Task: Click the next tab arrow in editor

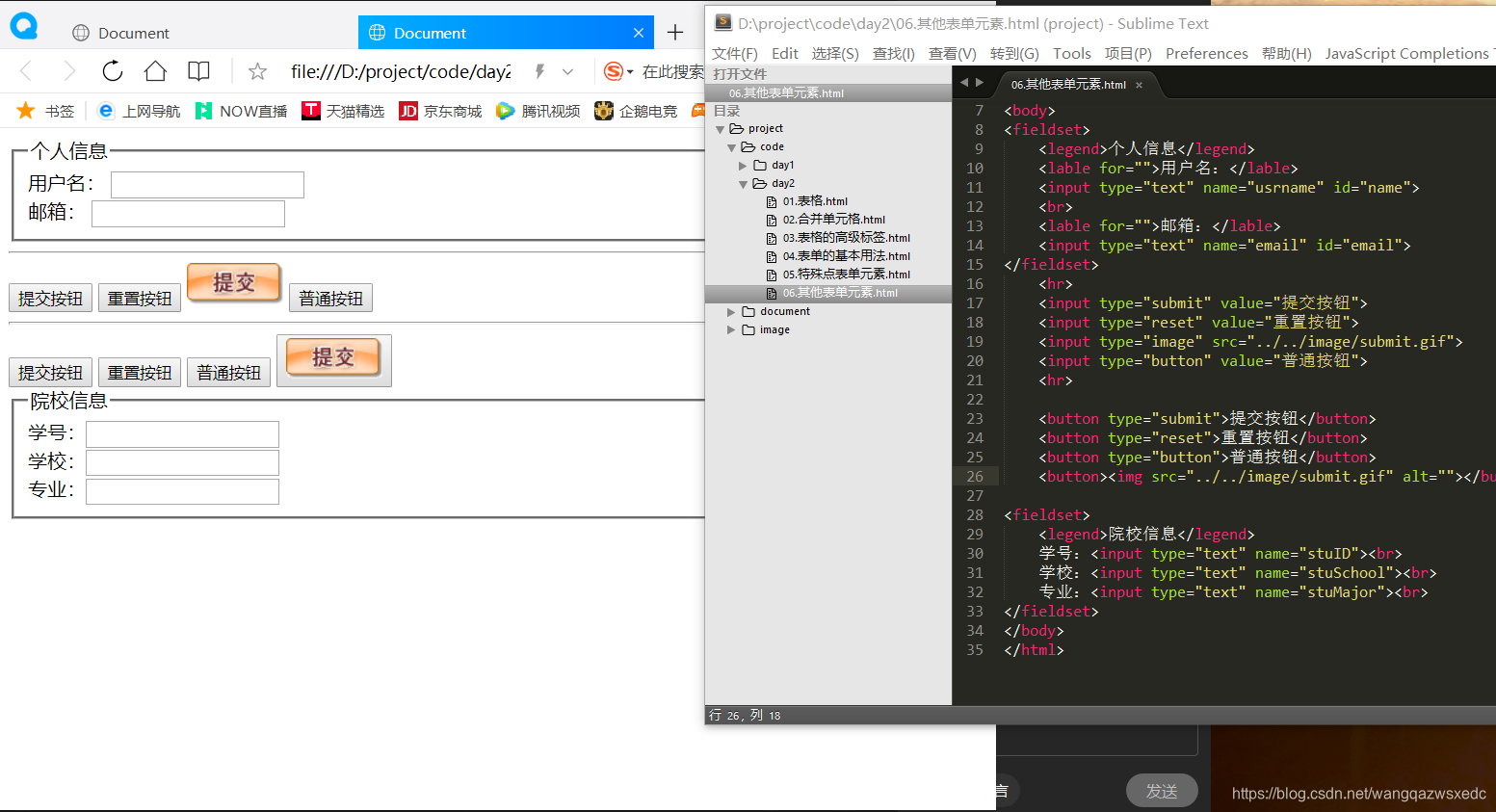Action: coord(980,83)
